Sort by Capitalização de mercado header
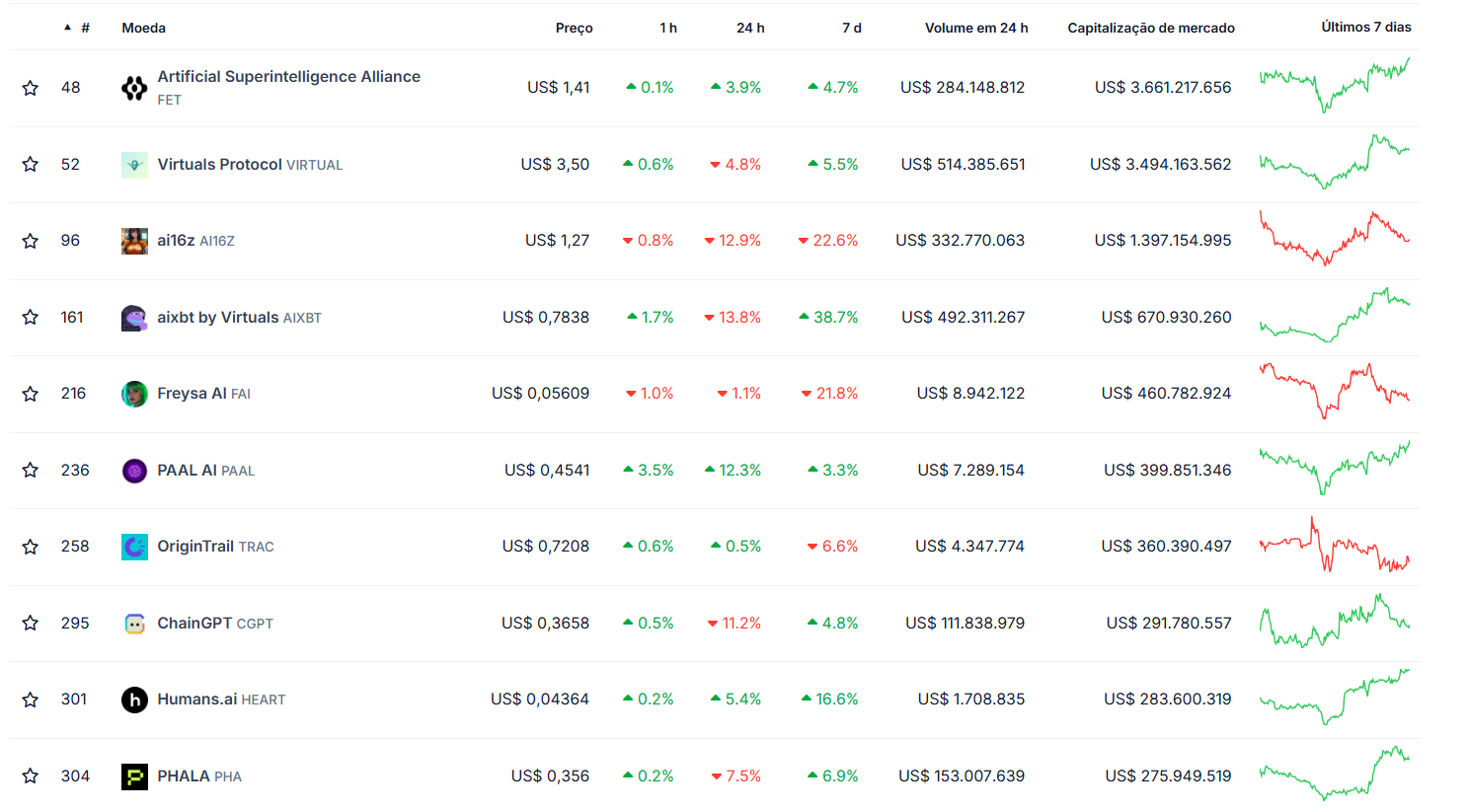The image size is (1469, 812). (x=1151, y=28)
